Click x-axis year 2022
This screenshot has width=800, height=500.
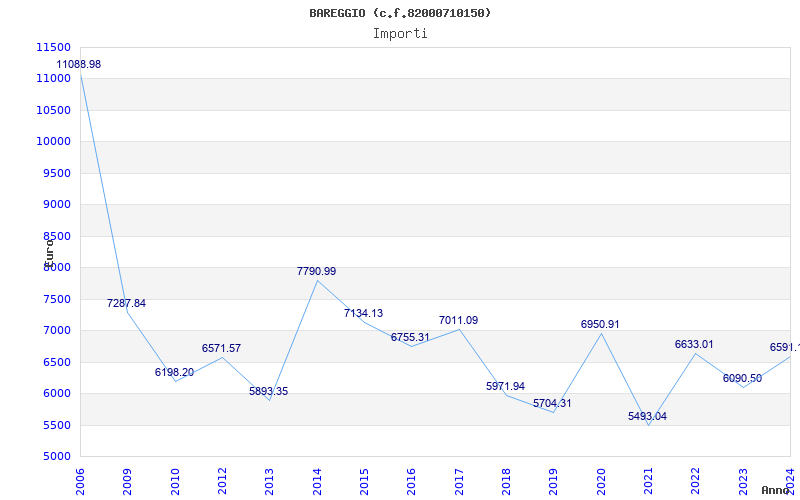pyautogui.click(x=695, y=482)
